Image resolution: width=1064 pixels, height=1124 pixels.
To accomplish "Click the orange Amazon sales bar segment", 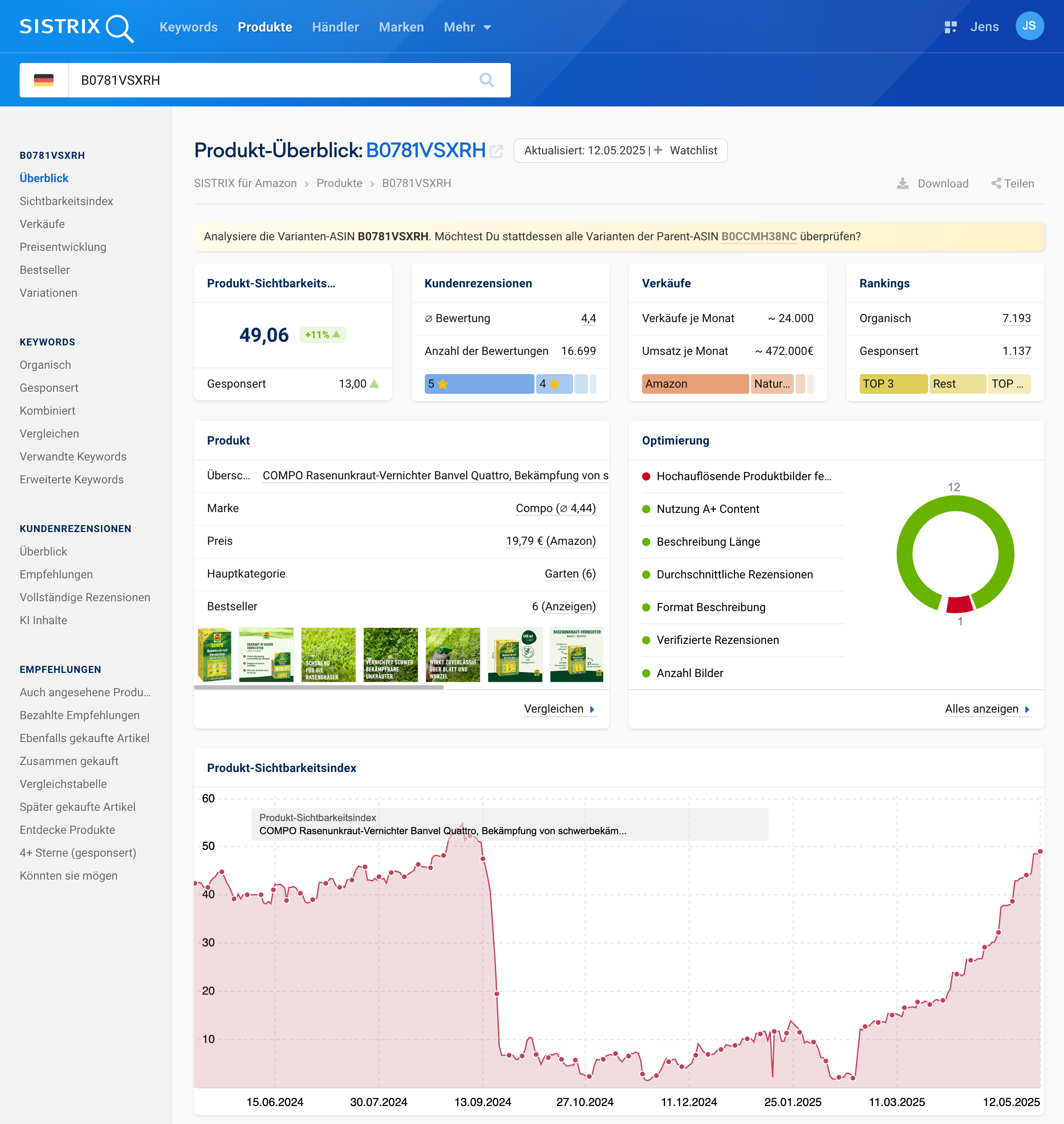I will [x=695, y=384].
